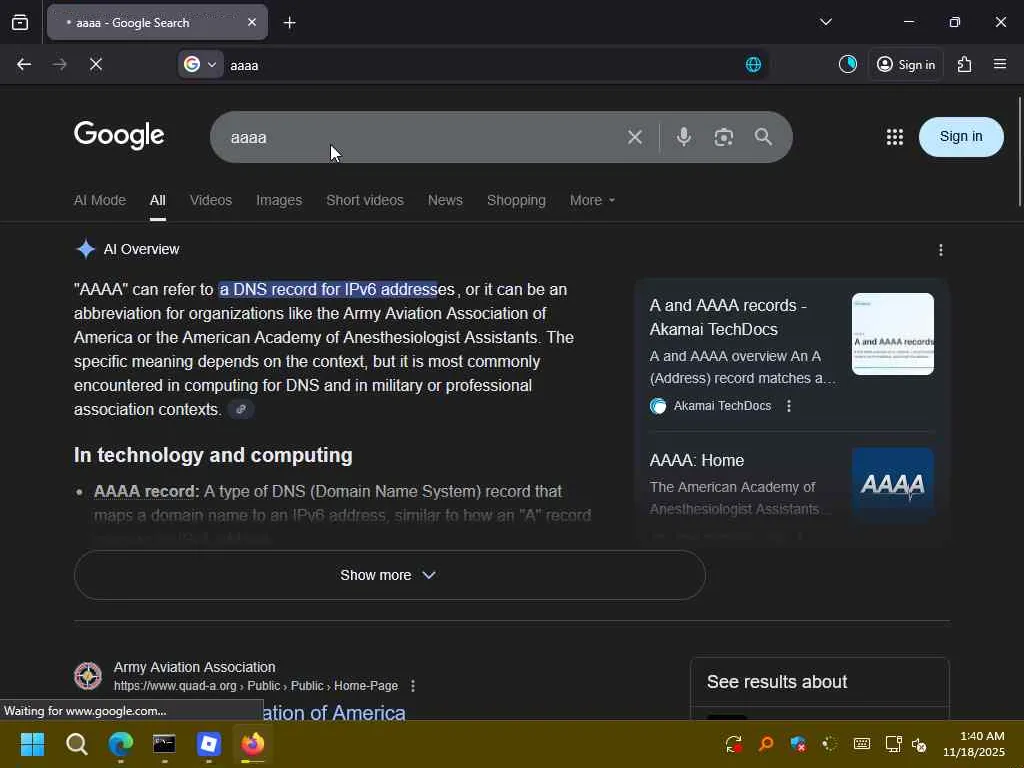Image resolution: width=1024 pixels, height=768 pixels.
Task: Open the Windows Start menu
Action: pyautogui.click(x=32, y=744)
